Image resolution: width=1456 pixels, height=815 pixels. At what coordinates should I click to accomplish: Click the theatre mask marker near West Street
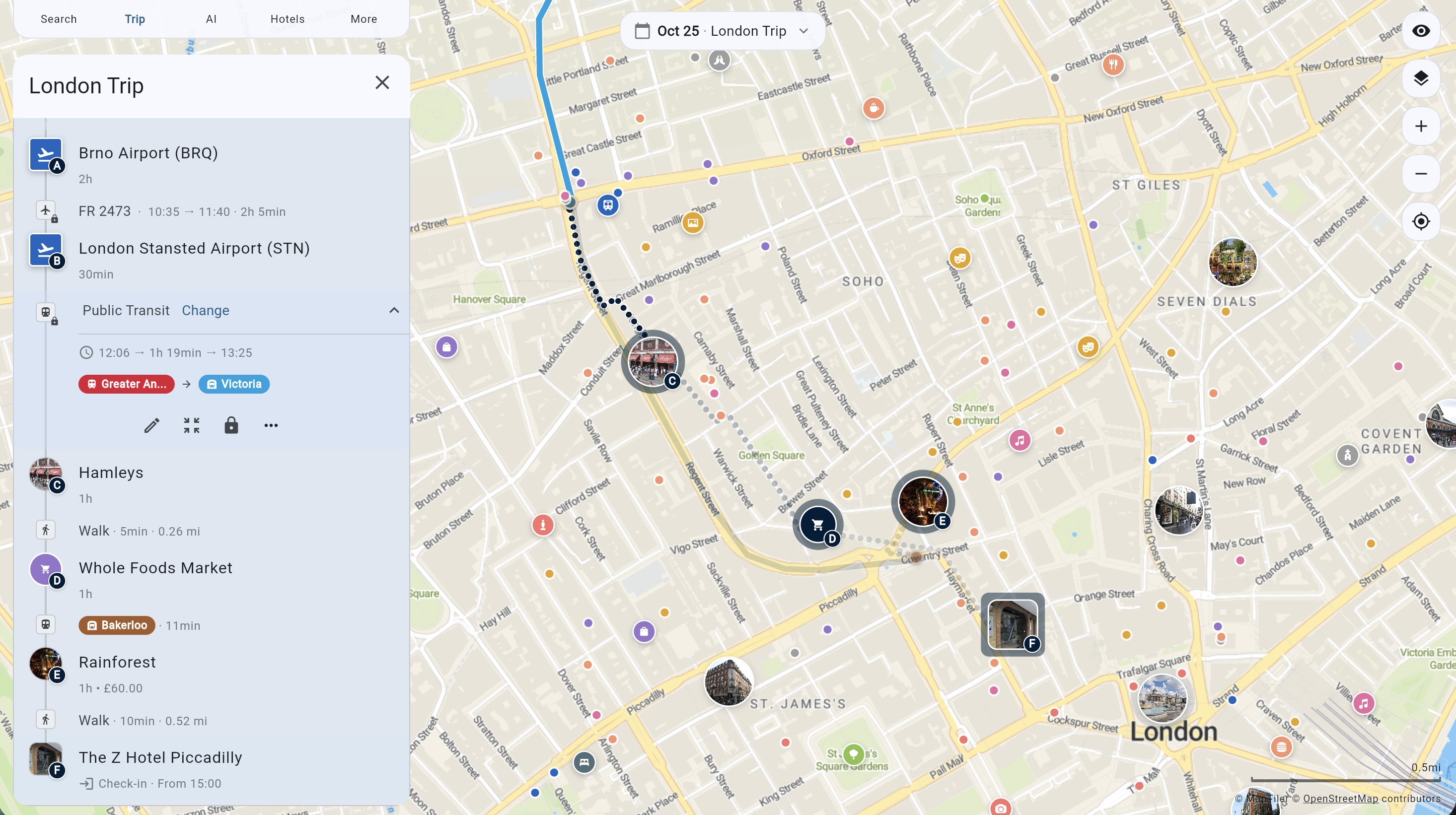[x=1088, y=347]
